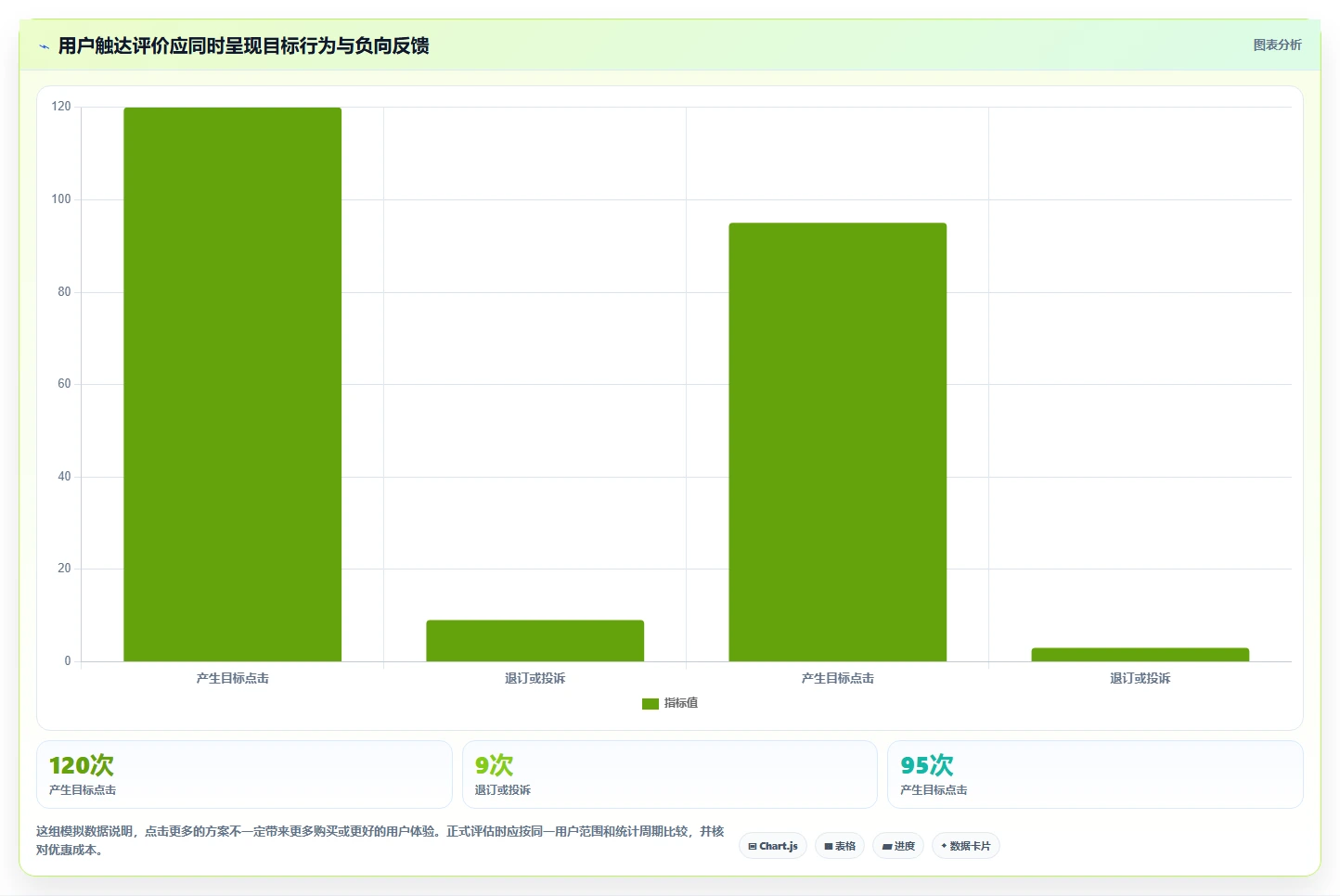
Task: Click the header title 用户触达评价应同时呈现目标行为与负向反馈
Action: (244, 45)
